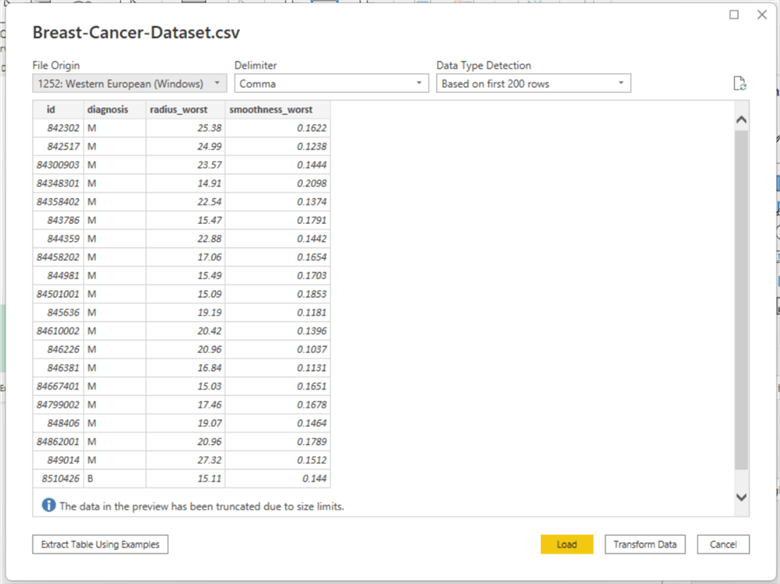Screen dimensions: 780x584
Task: Click the scroll down arrow of preview
Action: tap(741, 496)
